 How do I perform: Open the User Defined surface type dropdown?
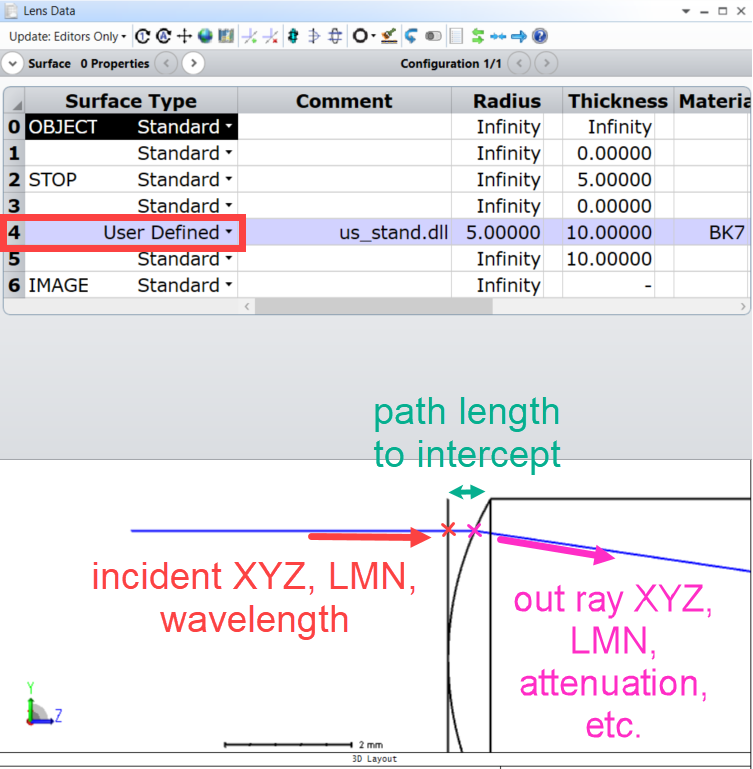(x=229, y=232)
